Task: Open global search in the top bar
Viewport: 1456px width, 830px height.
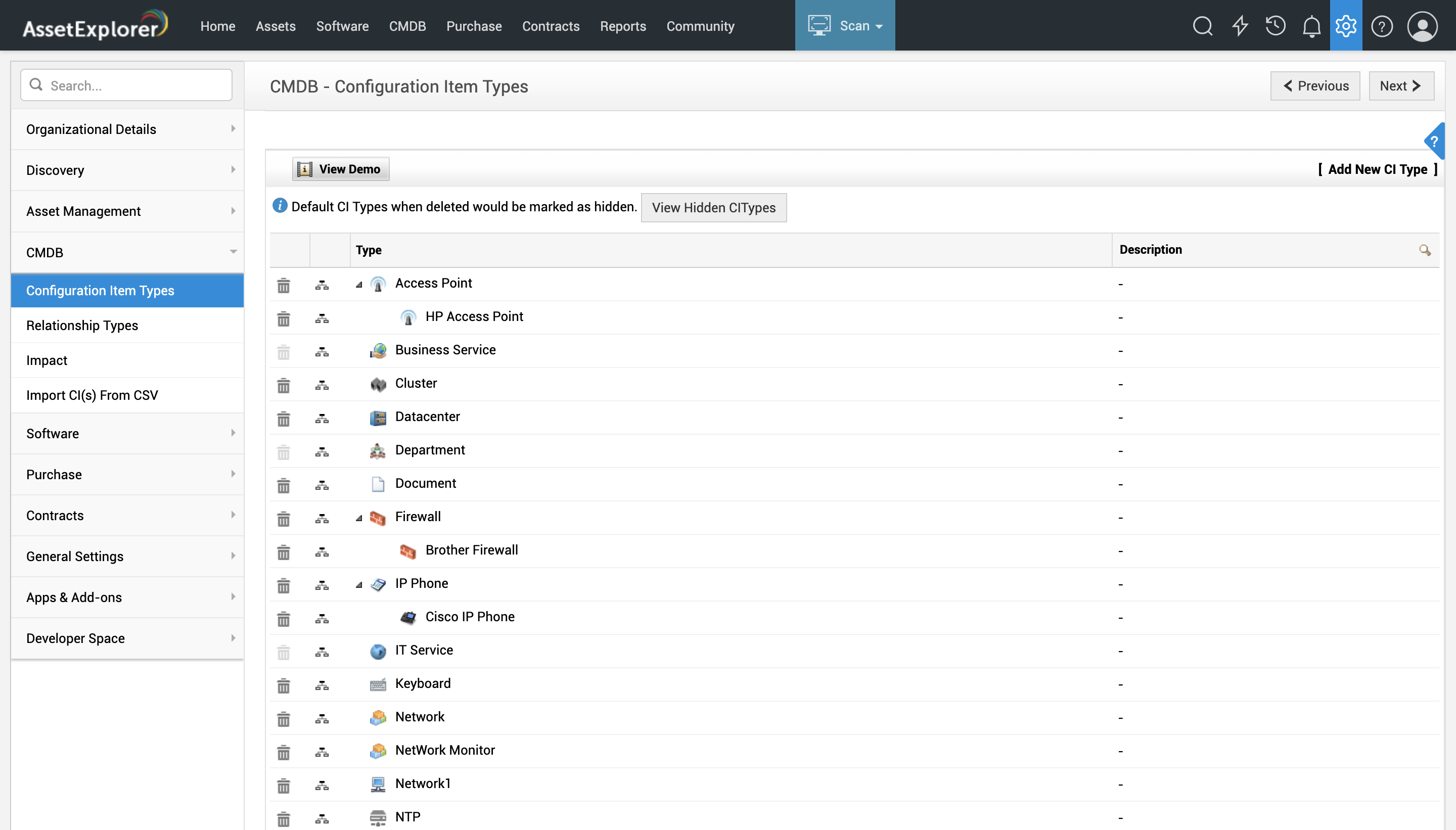Action: coord(1203,26)
